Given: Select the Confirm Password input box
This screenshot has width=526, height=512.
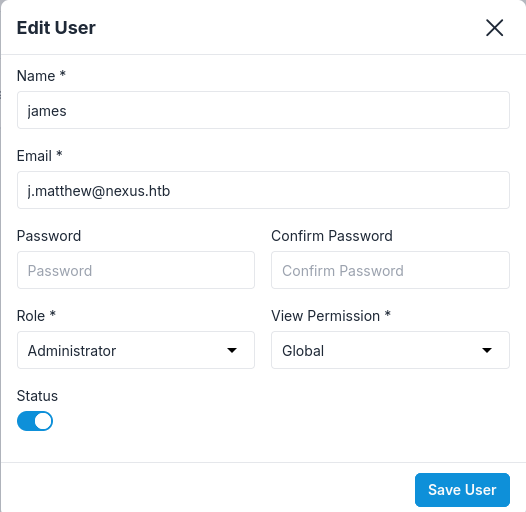Looking at the screenshot, I should [390, 270].
